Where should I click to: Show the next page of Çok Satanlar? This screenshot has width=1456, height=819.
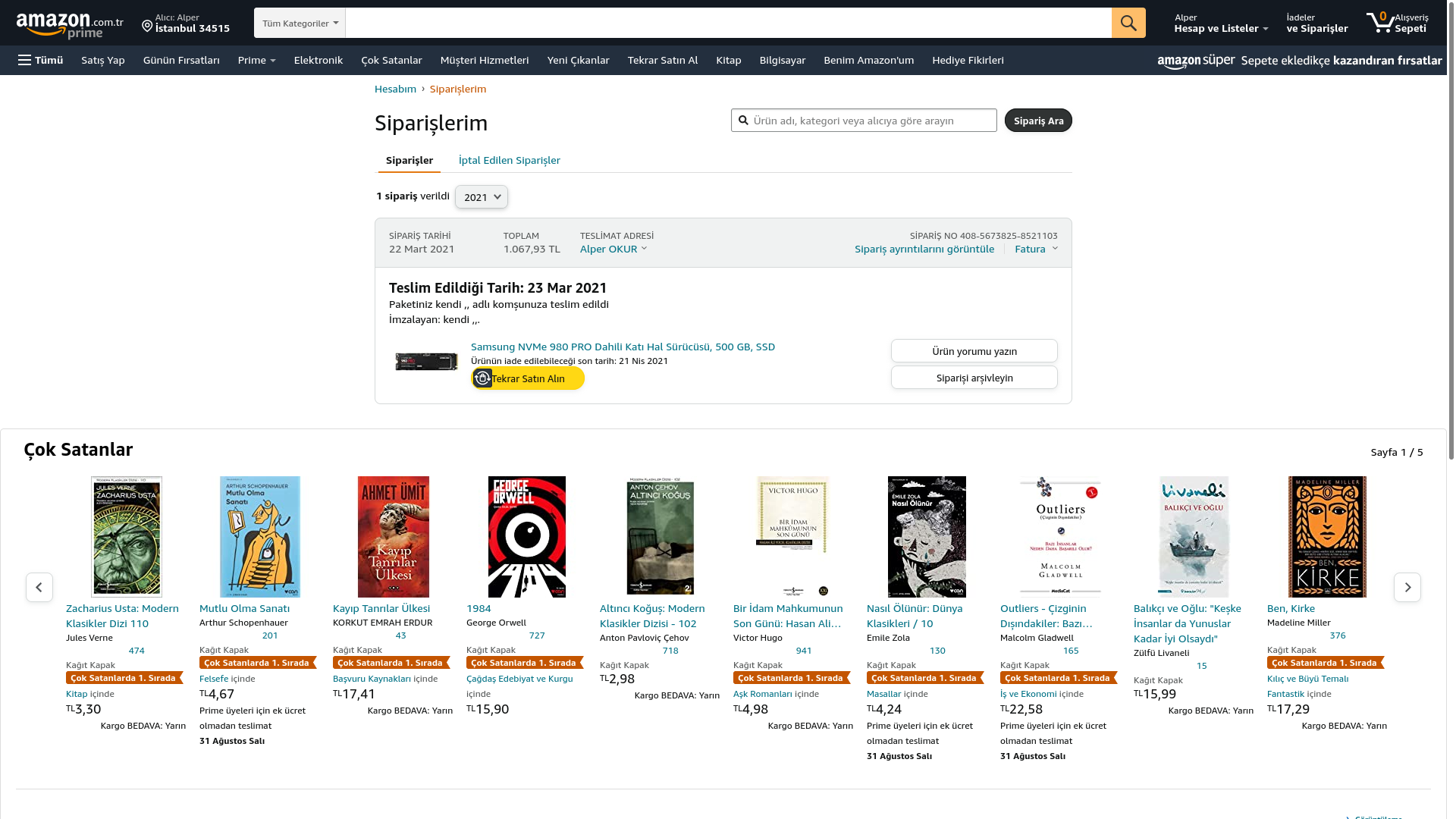point(1407,587)
